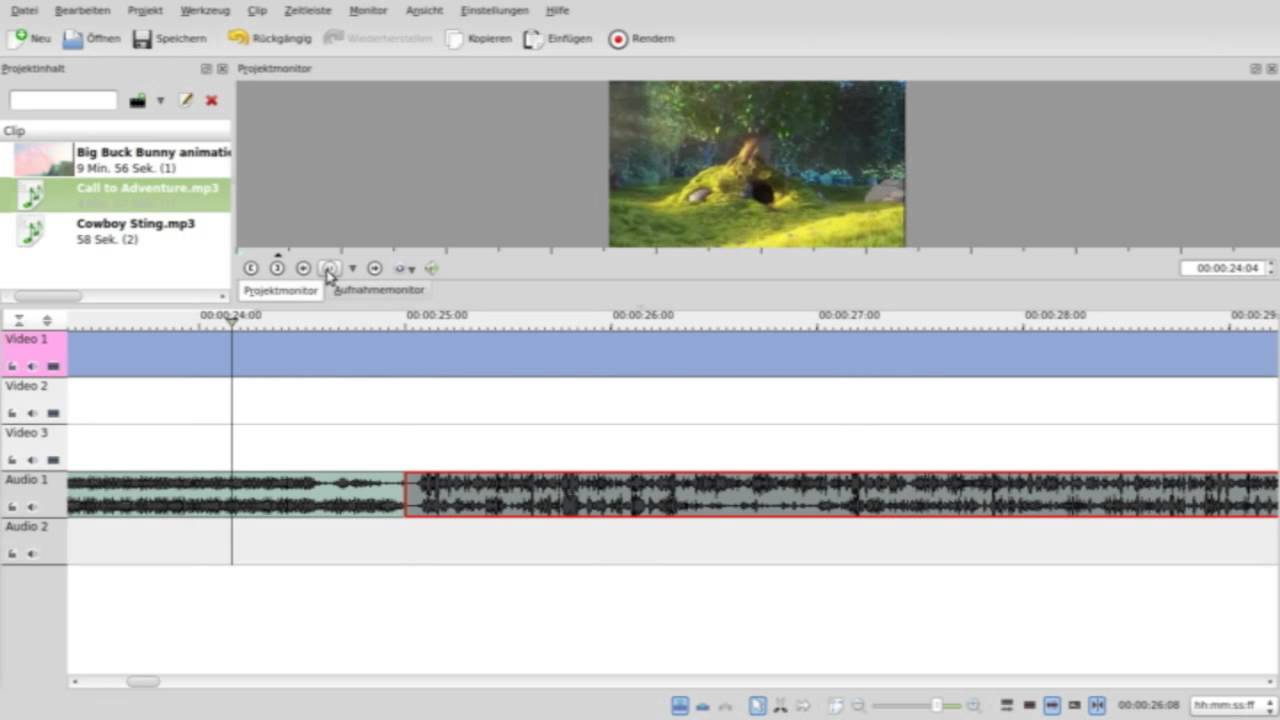
Task: Create a new project with Neu
Action: coord(28,38)
